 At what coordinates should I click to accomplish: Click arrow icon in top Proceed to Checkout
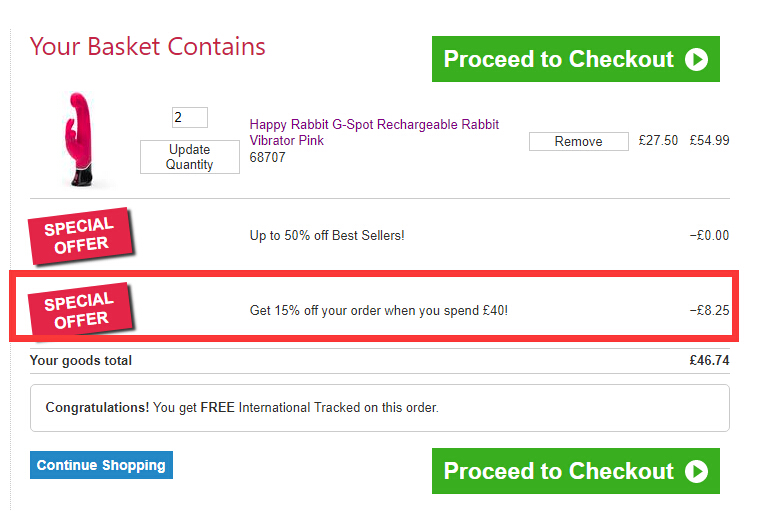coord(696,59)
